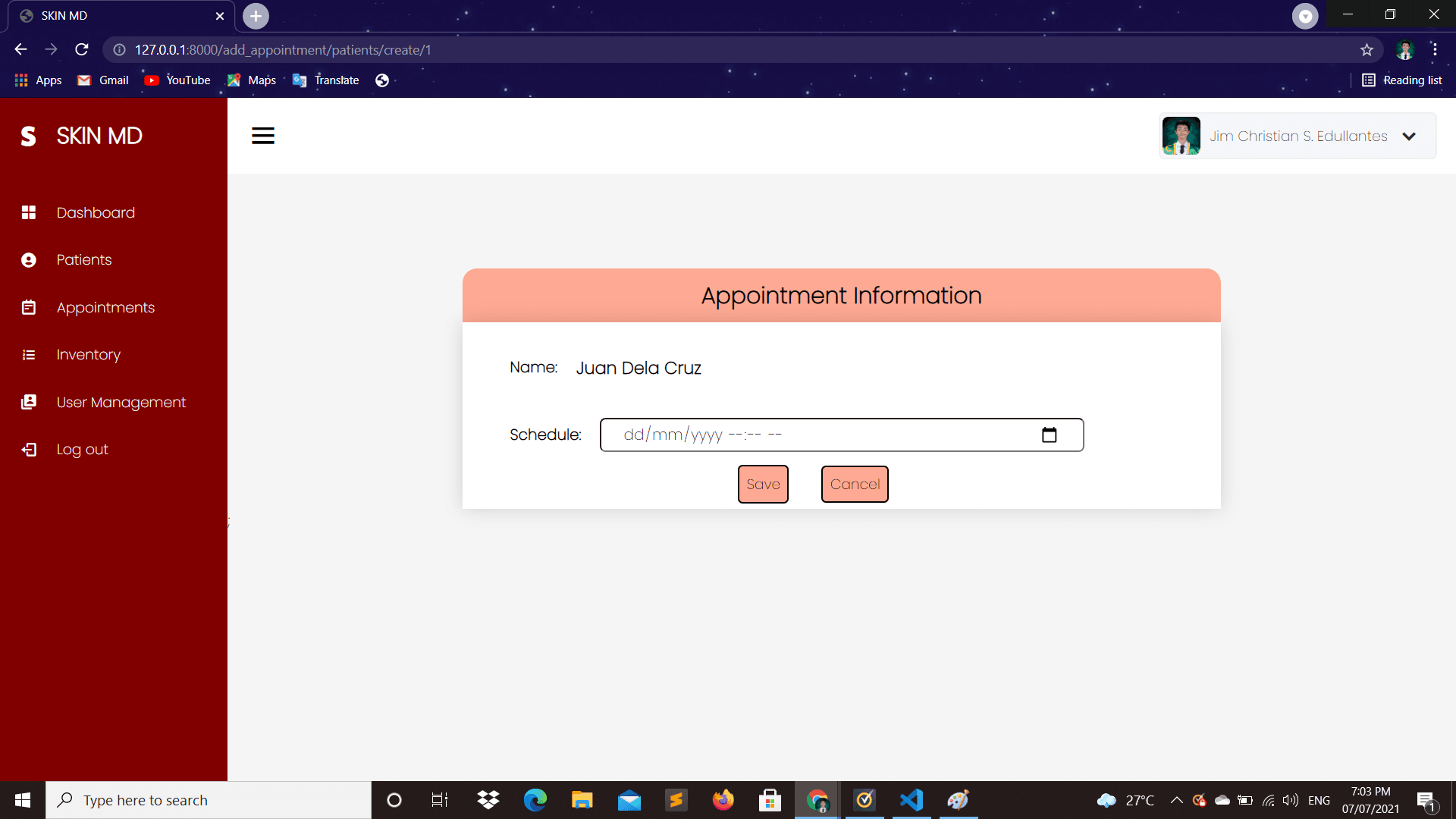This screenshot has width=1456, height=819.
Task: Open the Reading list
Action: tap(1402, 80)
